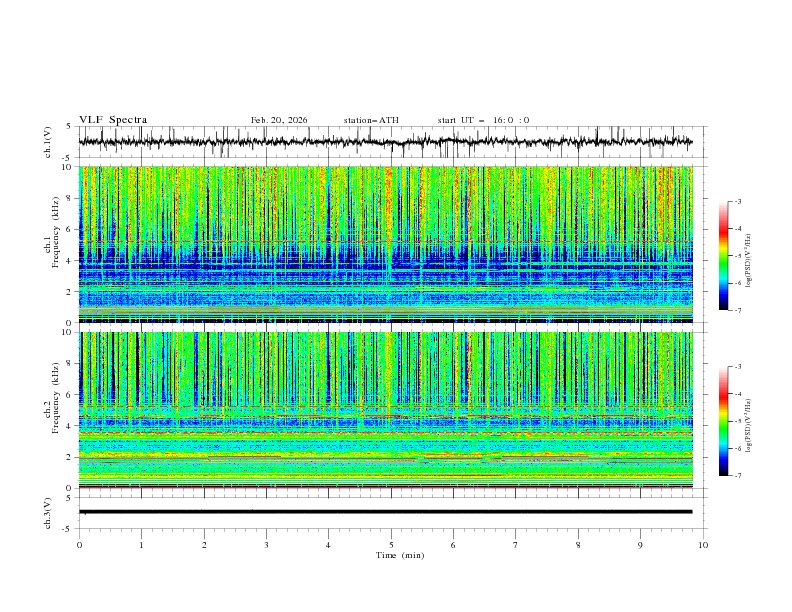Click the 3 minute tick on time axis
Viewport: 792px width, 612px height.
coord(267,545)
